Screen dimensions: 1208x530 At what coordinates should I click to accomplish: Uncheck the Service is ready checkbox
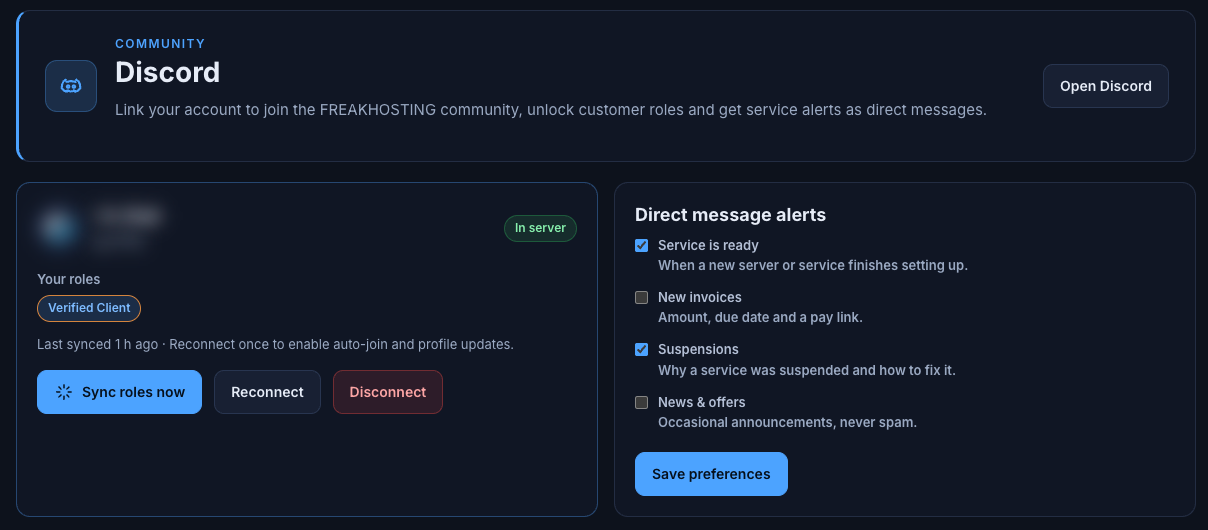[642, 245]
